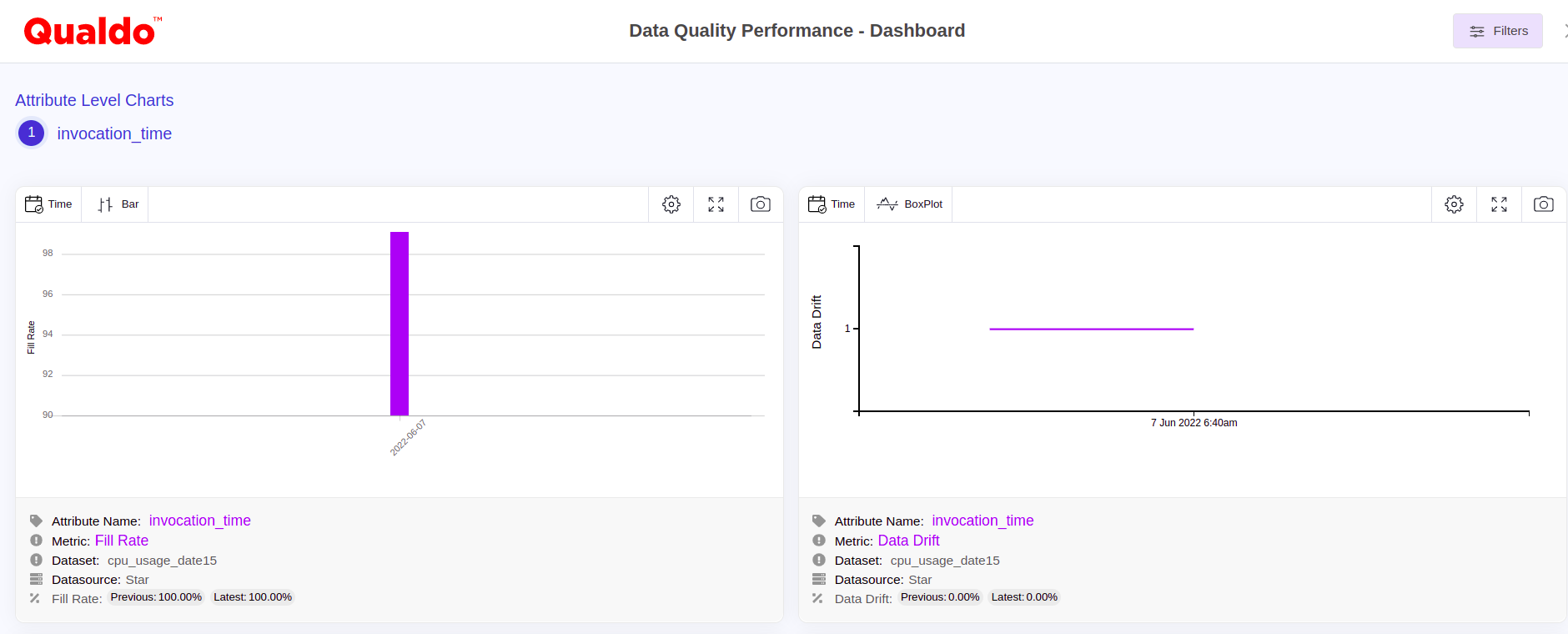Expand Fill Rate chart to fullscreen
This screenshot has width=1568, height=634.
716,204
